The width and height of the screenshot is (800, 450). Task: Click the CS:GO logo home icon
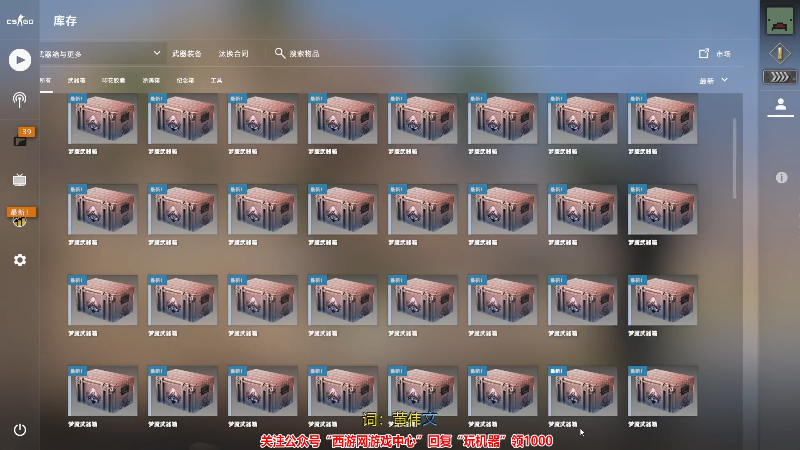click(x=20, y=21)
